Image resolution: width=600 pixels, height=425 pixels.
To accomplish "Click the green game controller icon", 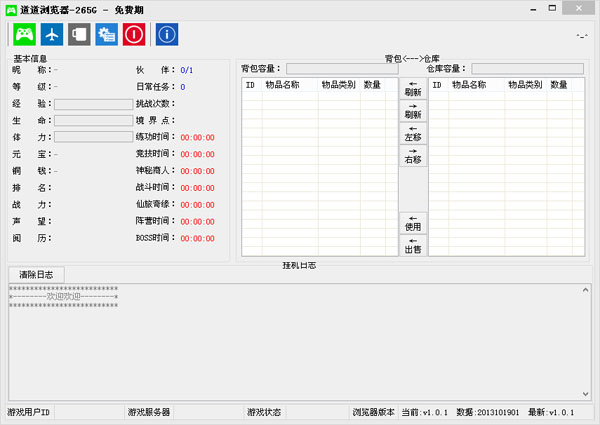I will 24,34.
